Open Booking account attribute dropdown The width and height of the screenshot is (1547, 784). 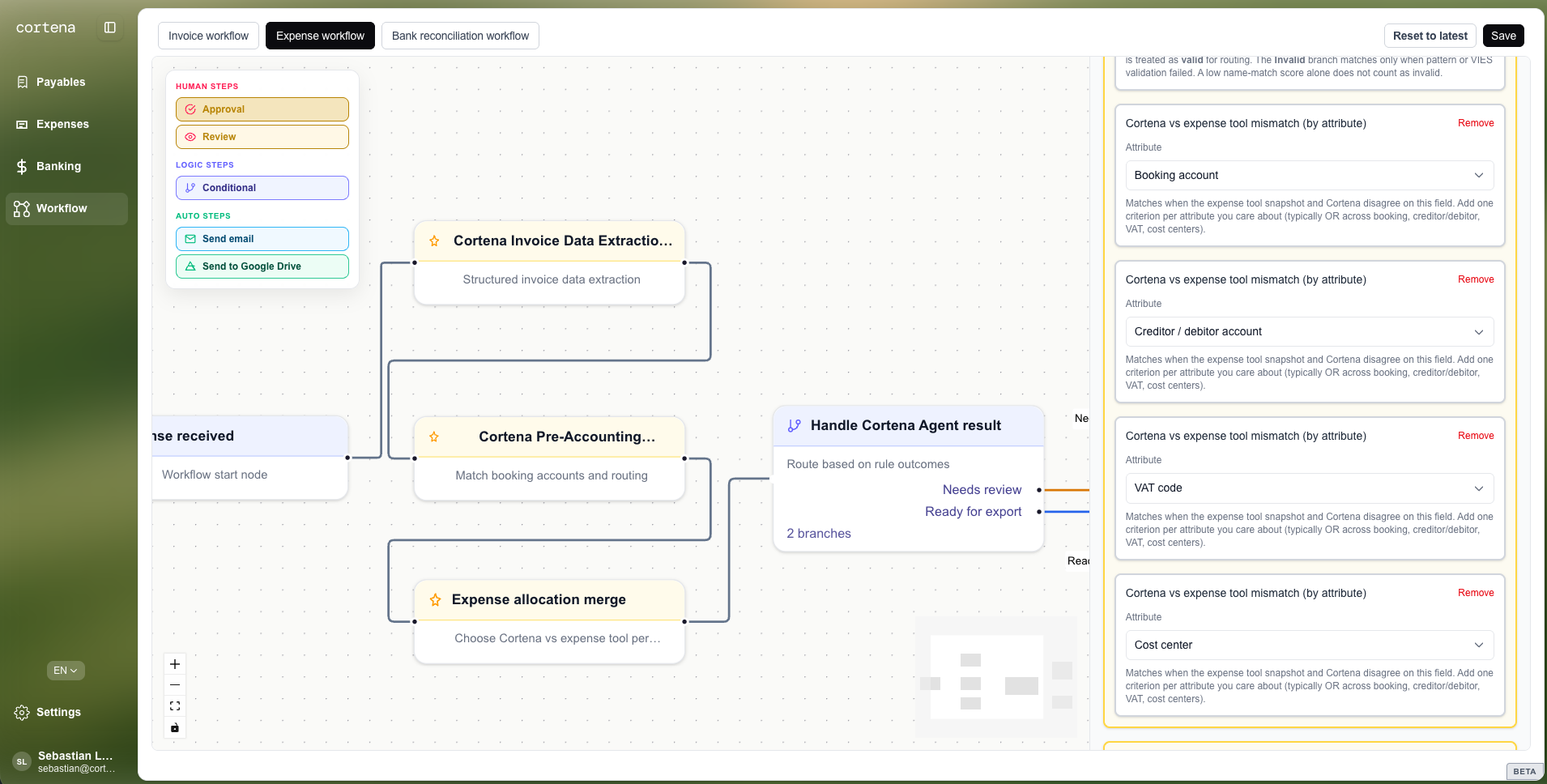tap(1309, 176)
